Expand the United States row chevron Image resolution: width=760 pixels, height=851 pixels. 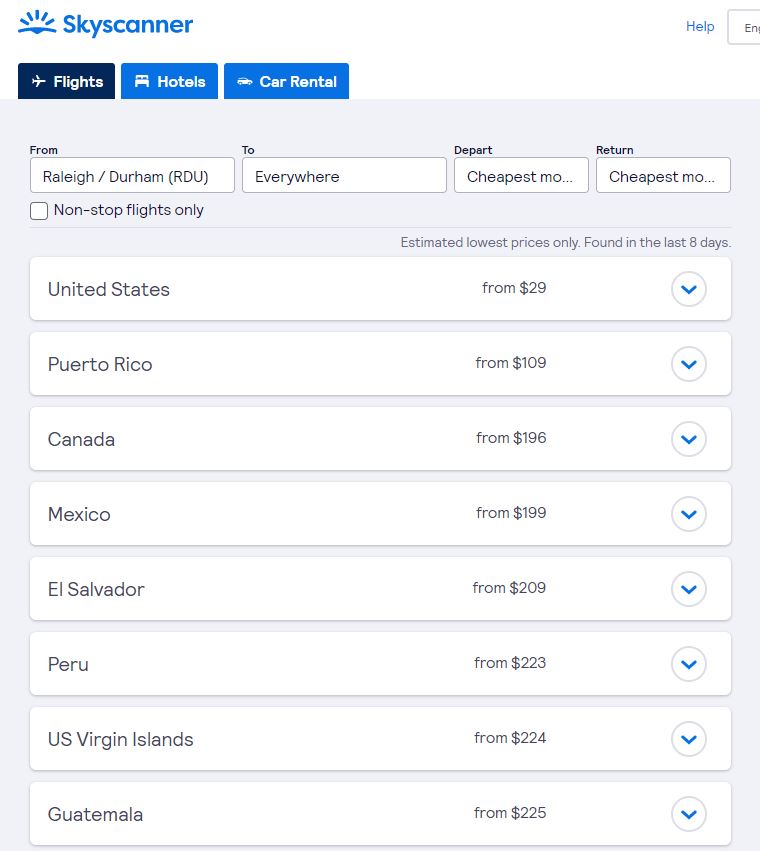click(x=688, y=289)
